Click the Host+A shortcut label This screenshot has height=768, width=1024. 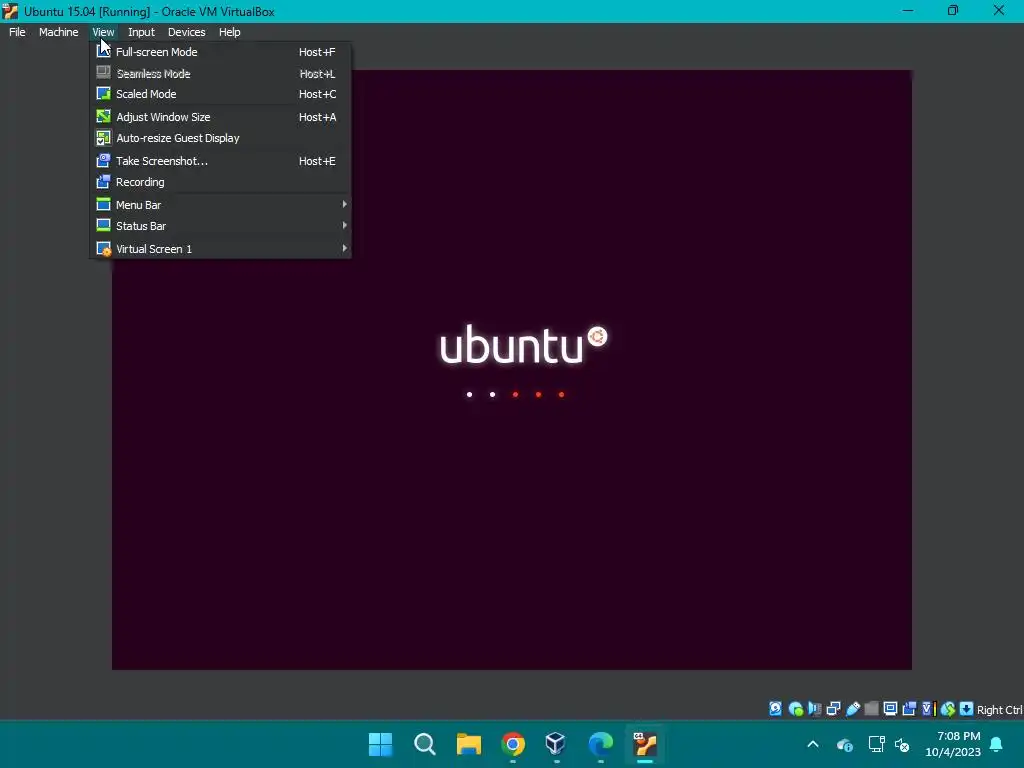point(317,117)
